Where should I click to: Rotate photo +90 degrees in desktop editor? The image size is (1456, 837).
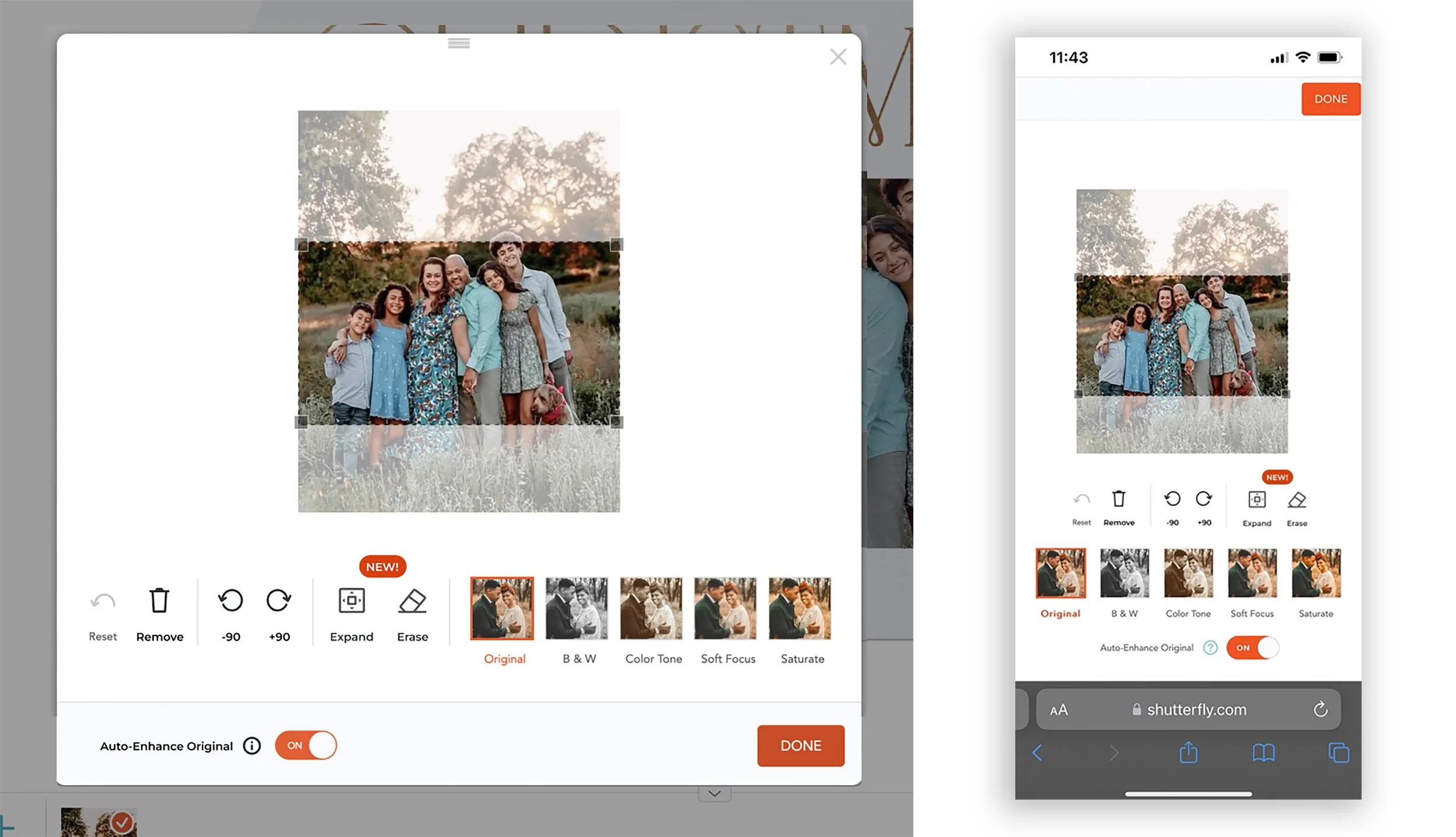pos(279,601)
